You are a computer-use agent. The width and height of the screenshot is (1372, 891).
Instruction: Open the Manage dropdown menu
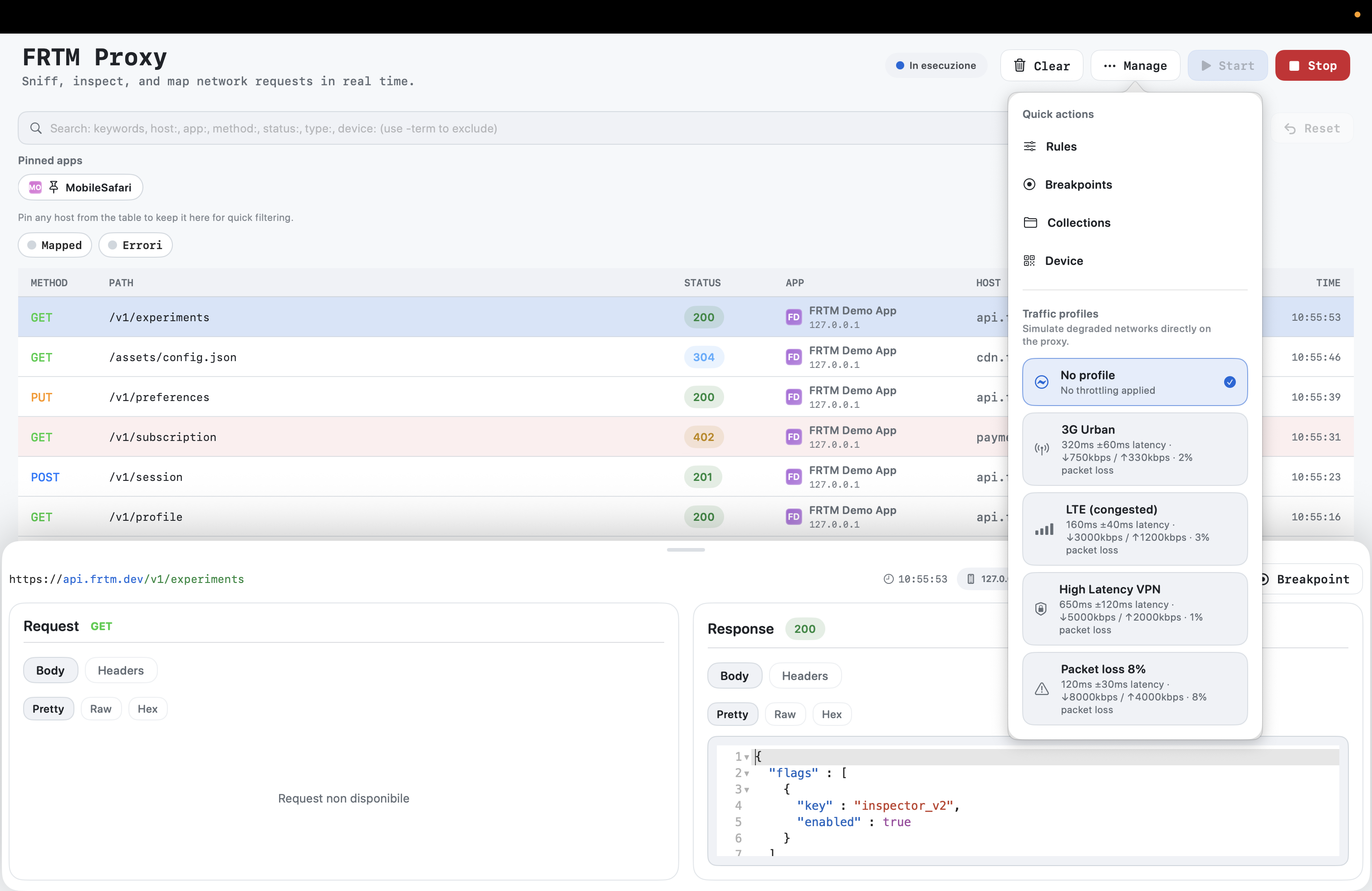1135,66
